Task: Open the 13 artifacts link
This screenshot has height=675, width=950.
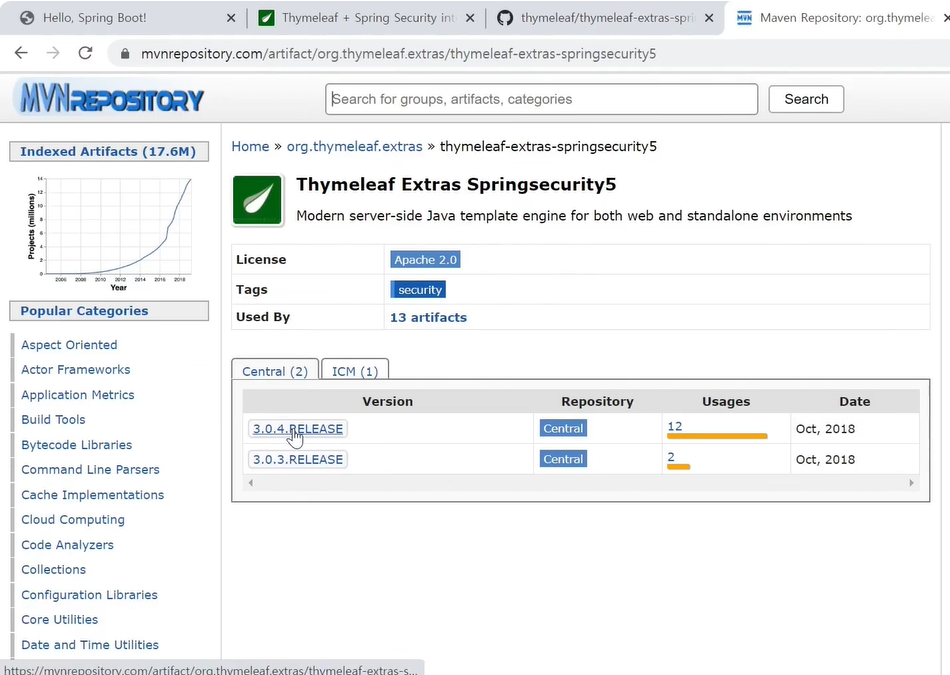Action: 428,318
